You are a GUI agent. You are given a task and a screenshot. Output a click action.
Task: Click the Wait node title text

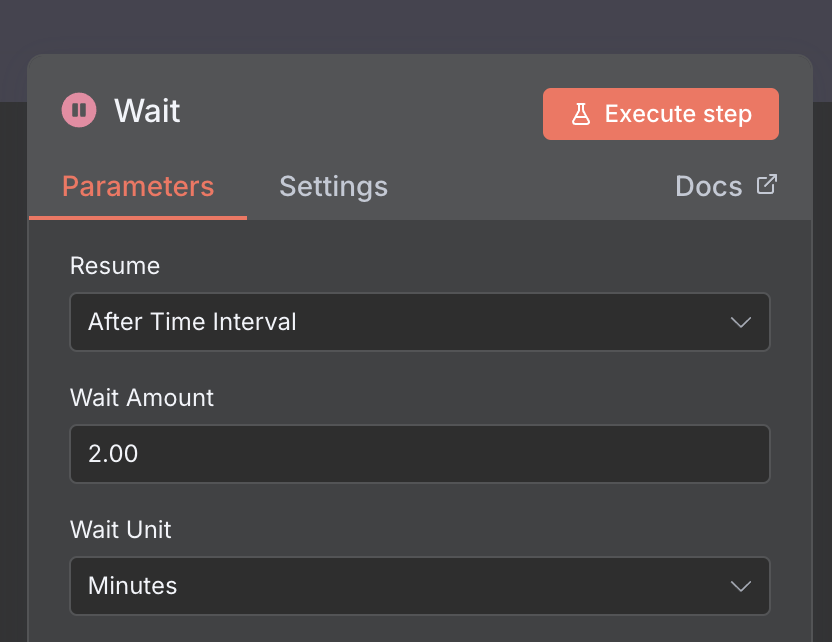[147, 110]
